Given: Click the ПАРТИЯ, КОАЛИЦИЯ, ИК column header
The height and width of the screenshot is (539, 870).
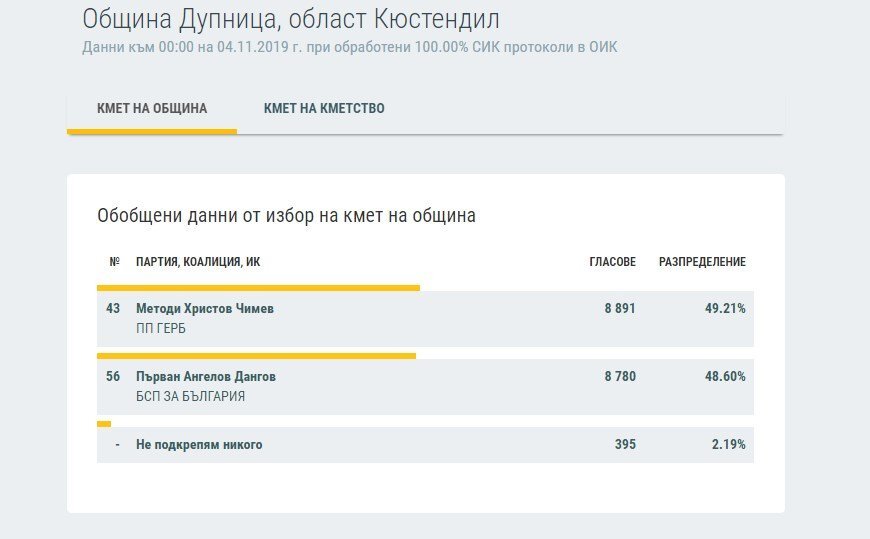Looking at the screenshot, I should coord(198,262).
